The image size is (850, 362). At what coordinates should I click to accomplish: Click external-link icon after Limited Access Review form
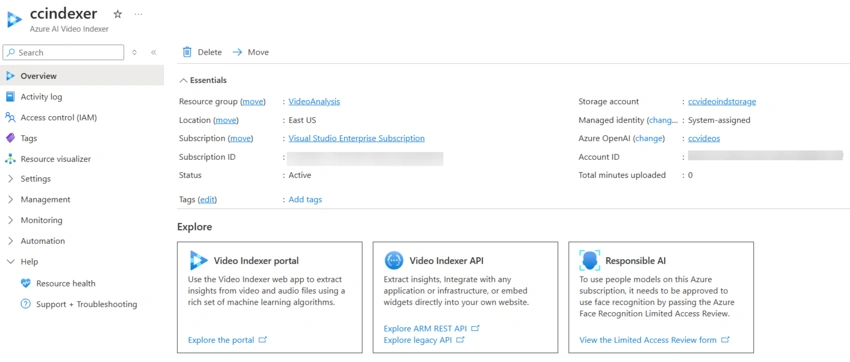(725, 340)
